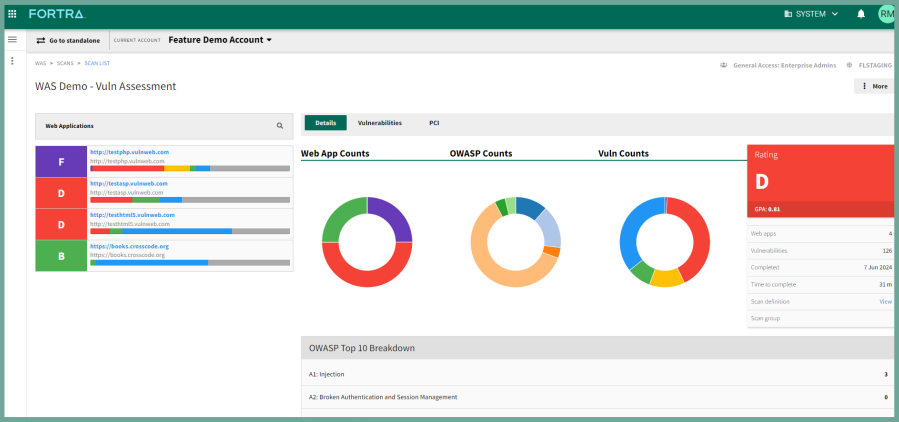Open the http://testhtml5.vulnweb.com link
The width and height of the screenshot is (899, 422).
[x=132, y=215]
